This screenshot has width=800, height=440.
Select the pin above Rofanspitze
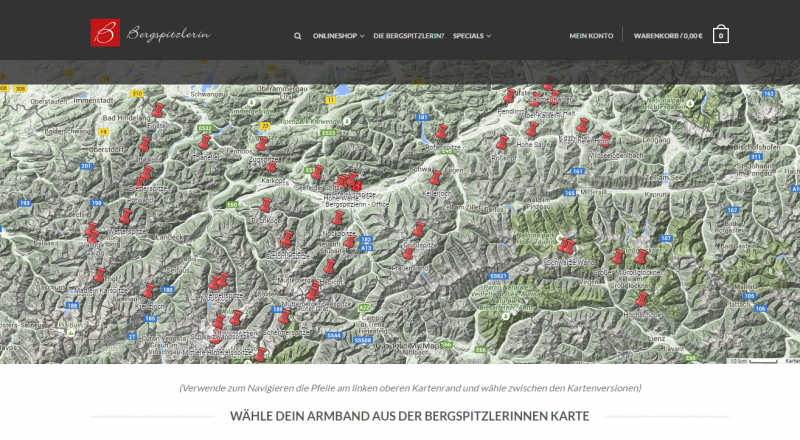(x=441, y=132)
